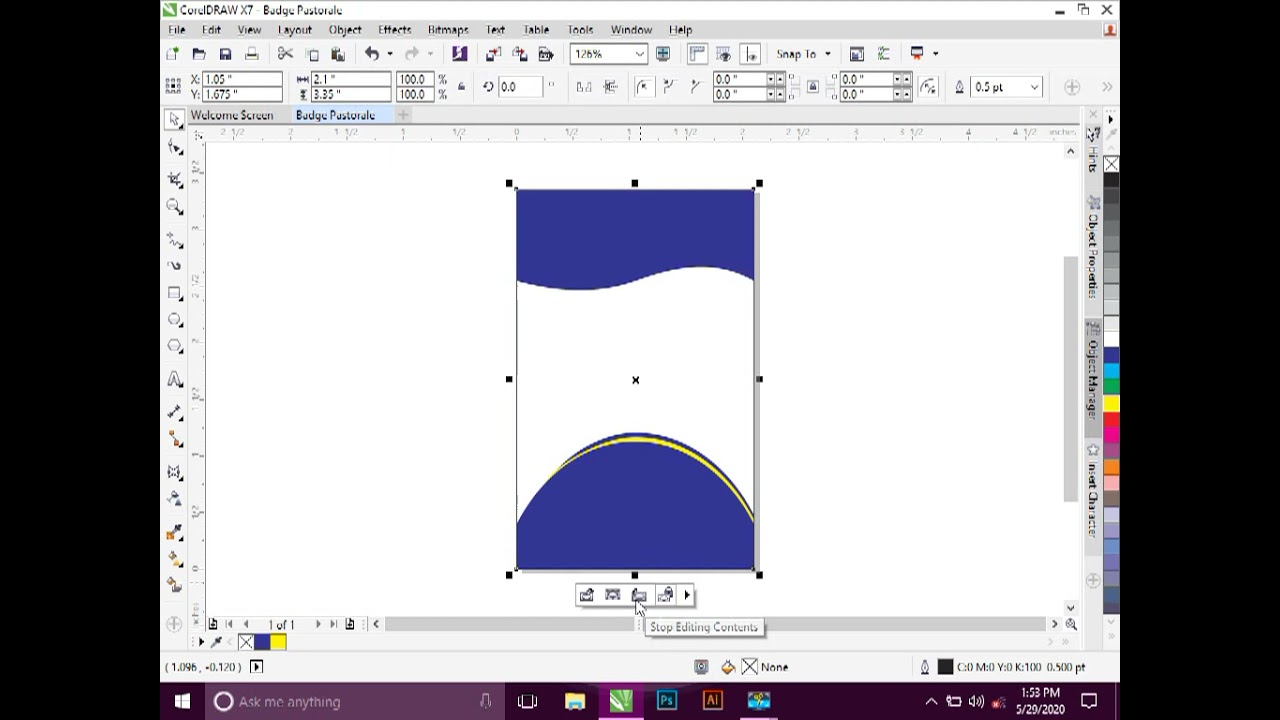Pick the cyan swatch in the color palette
This screenshot has width=1280, height=720.
(x=1111, y=371)
